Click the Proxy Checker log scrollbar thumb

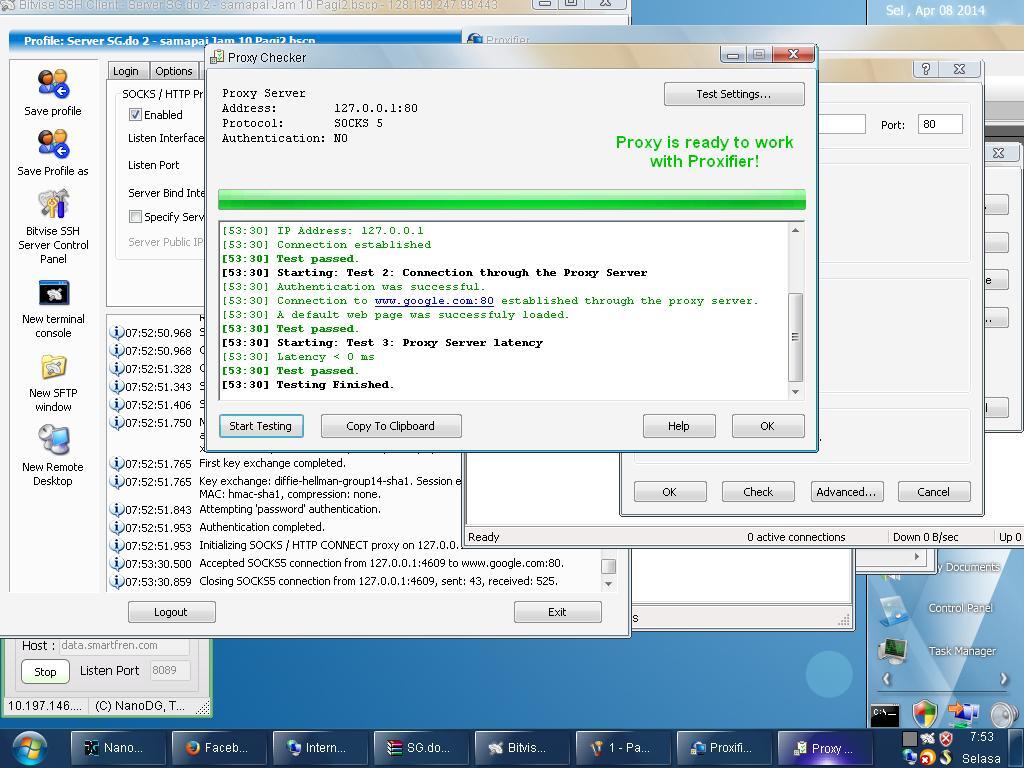(795, 337)
